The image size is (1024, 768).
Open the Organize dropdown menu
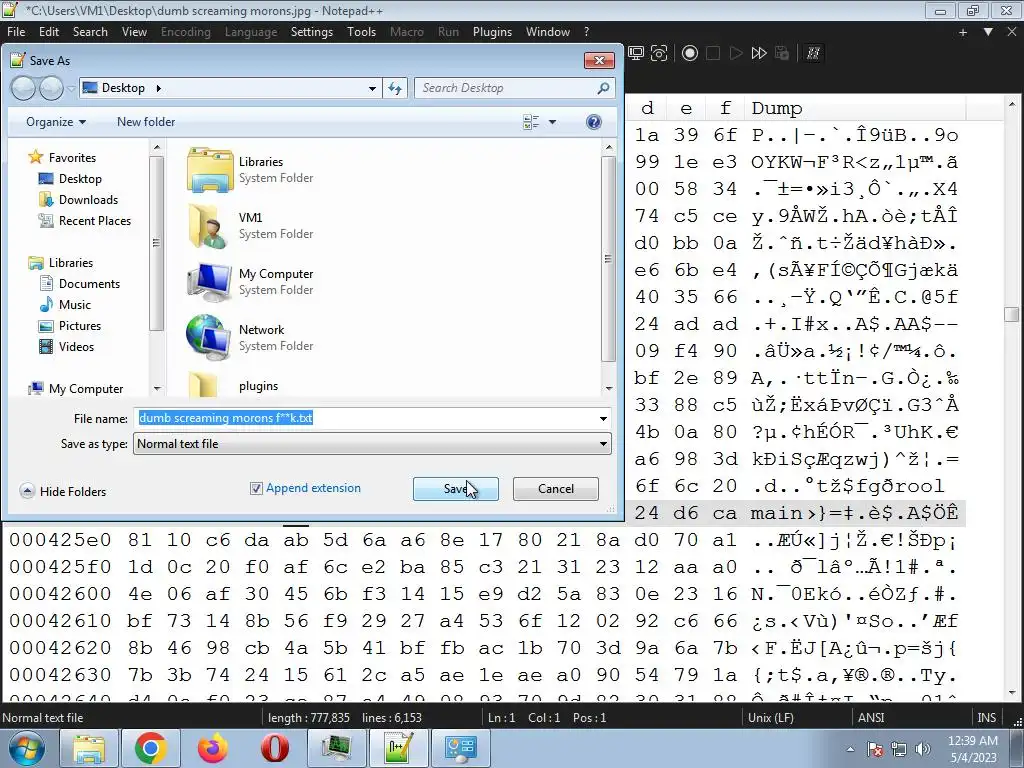point(56,122)
